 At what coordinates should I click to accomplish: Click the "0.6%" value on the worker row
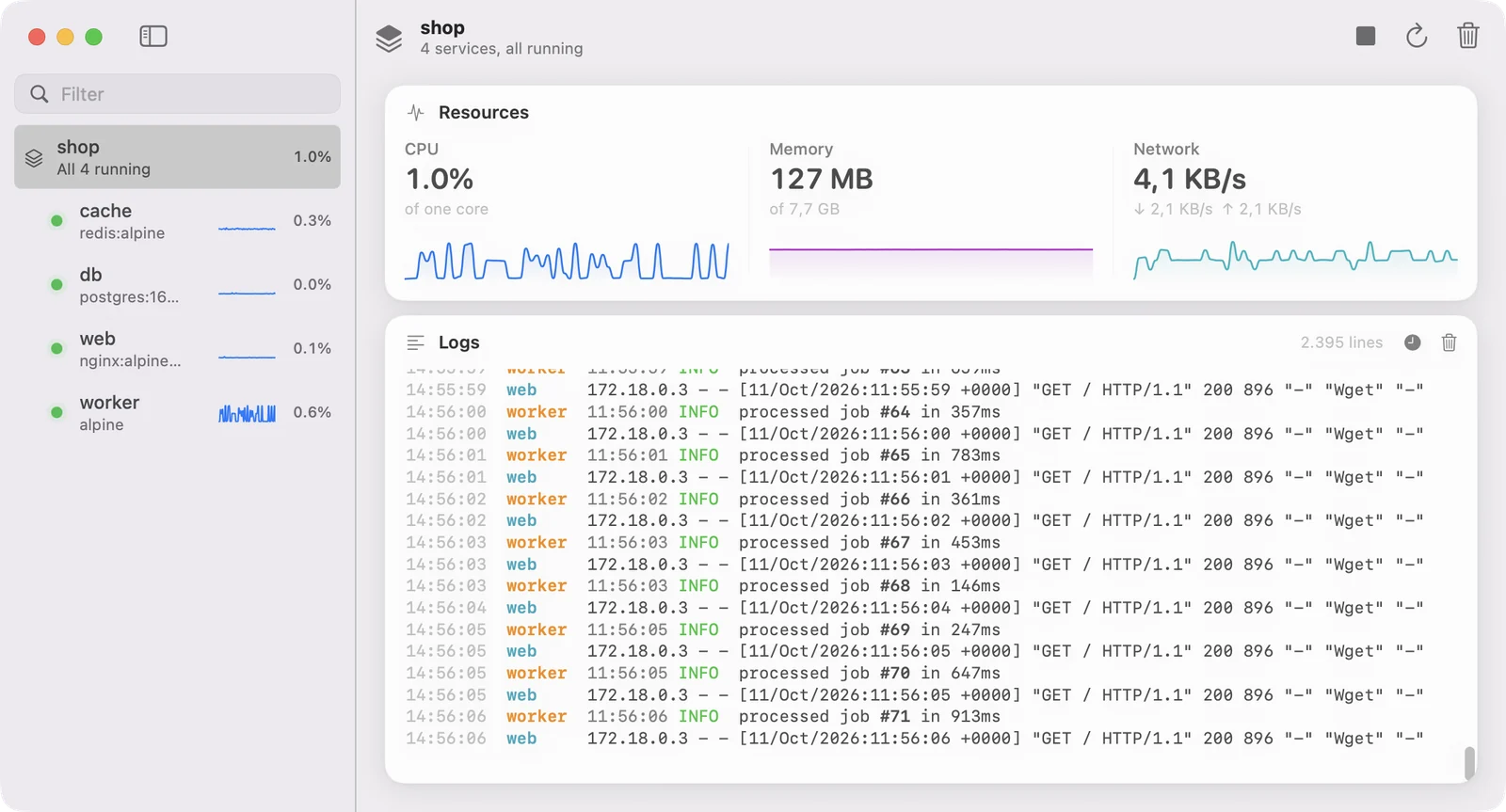pyautogui.click(x=312, y=412)
